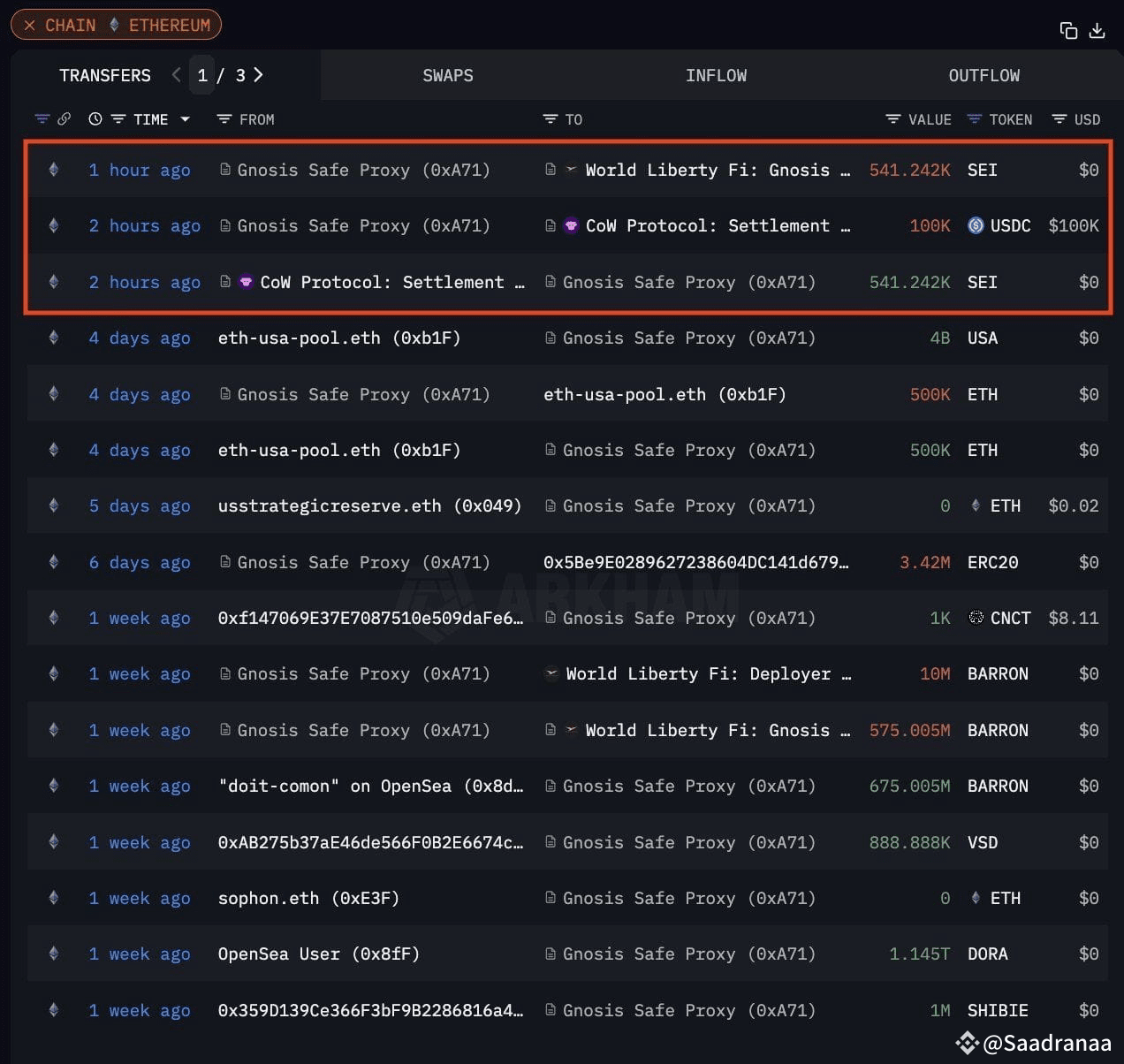Click the $100K USD value
The image size is (1124, 1064).
(x=1074, y=225)
